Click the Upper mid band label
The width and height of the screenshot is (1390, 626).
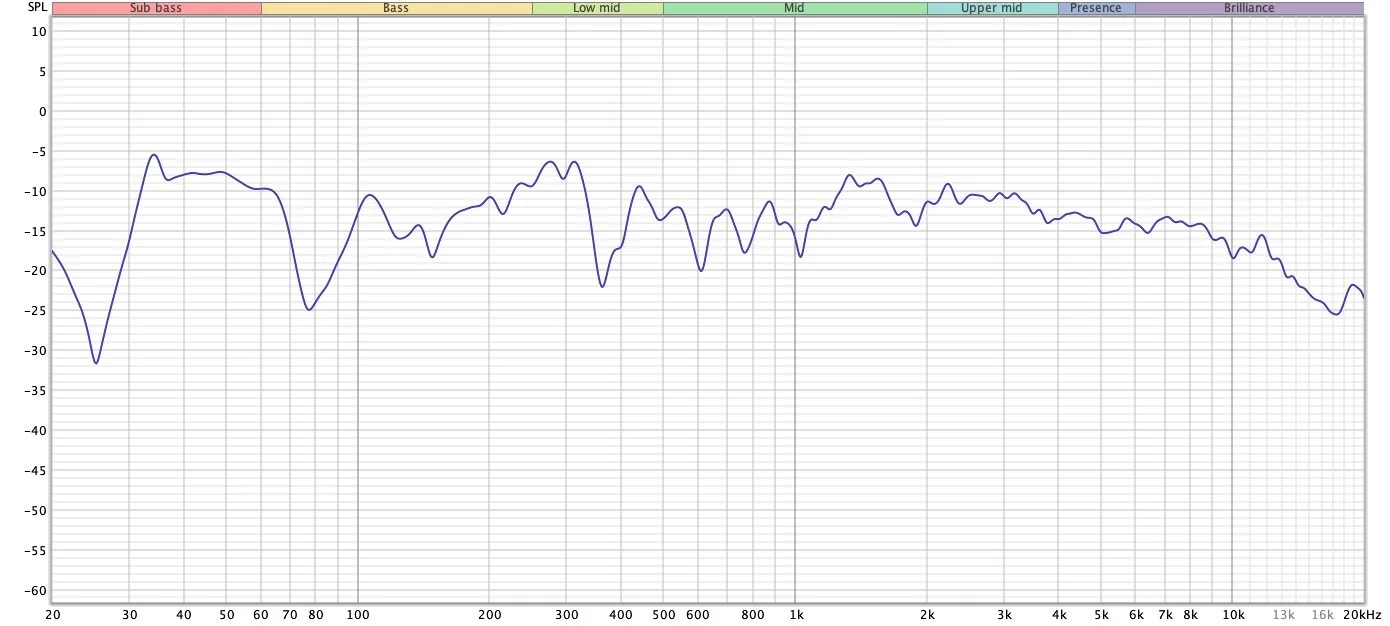click(x=992, y=8)
